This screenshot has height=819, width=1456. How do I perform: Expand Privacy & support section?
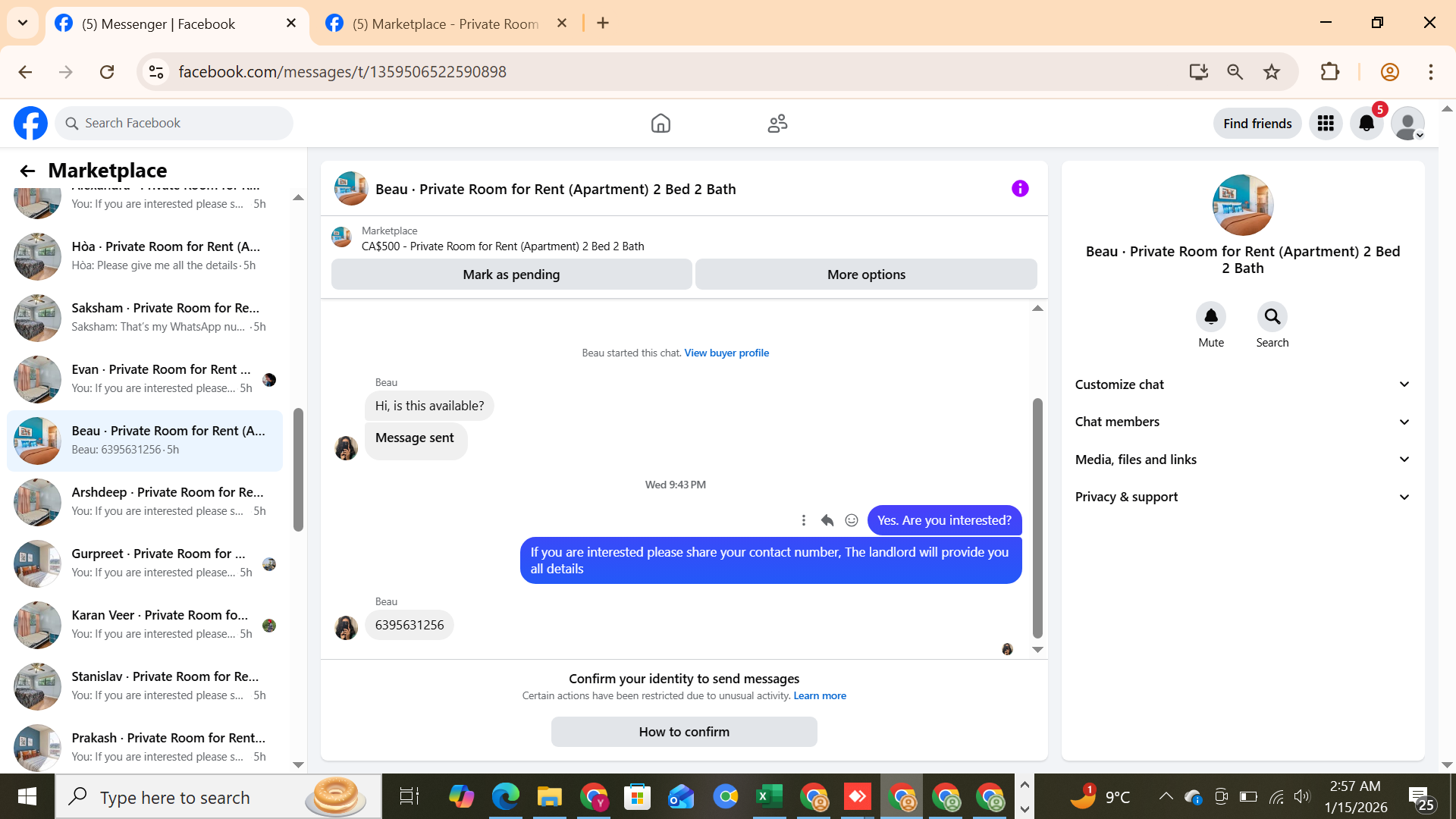coord(1242,497)
